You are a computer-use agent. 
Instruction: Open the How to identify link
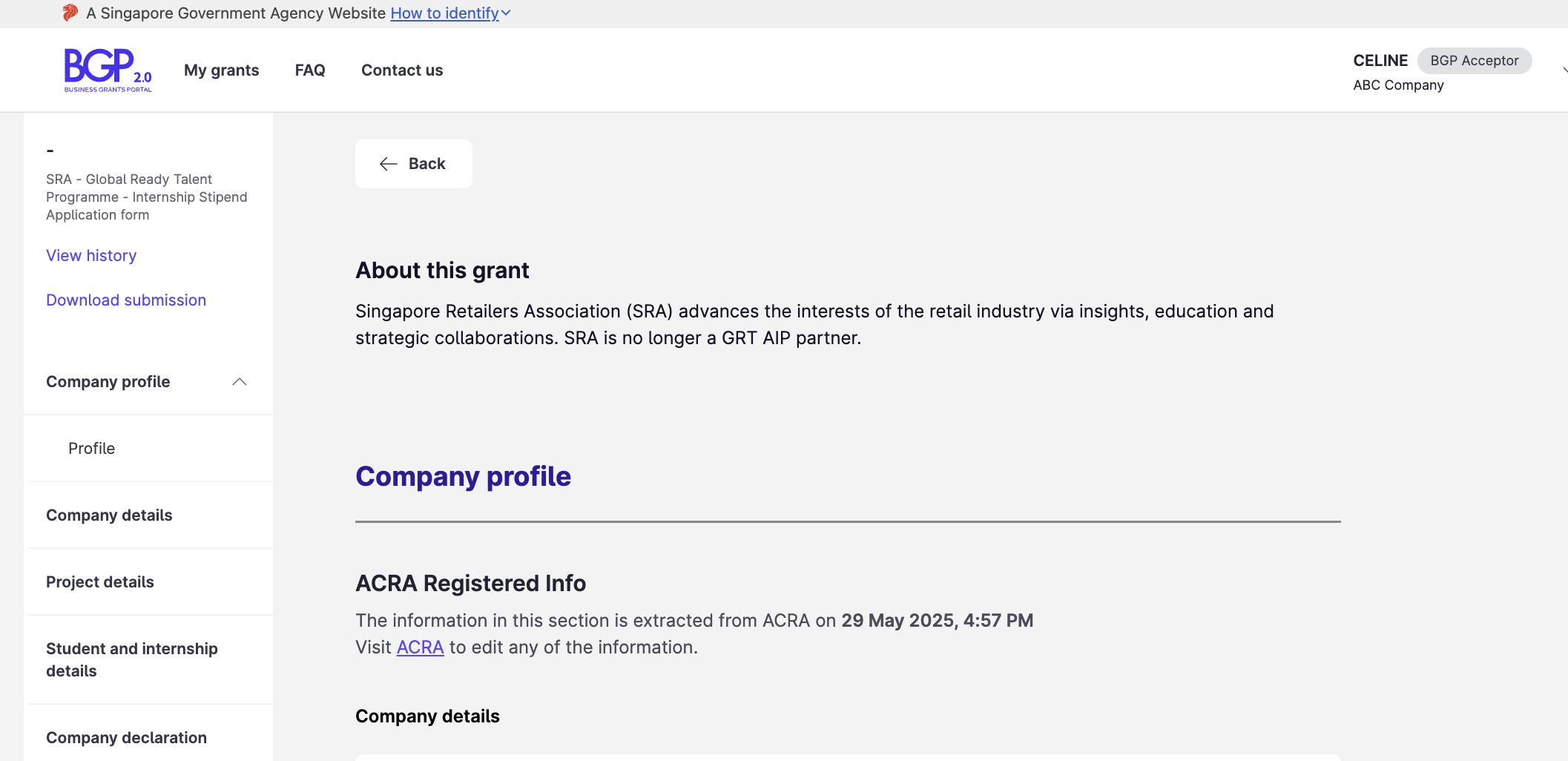click(444, 13)
